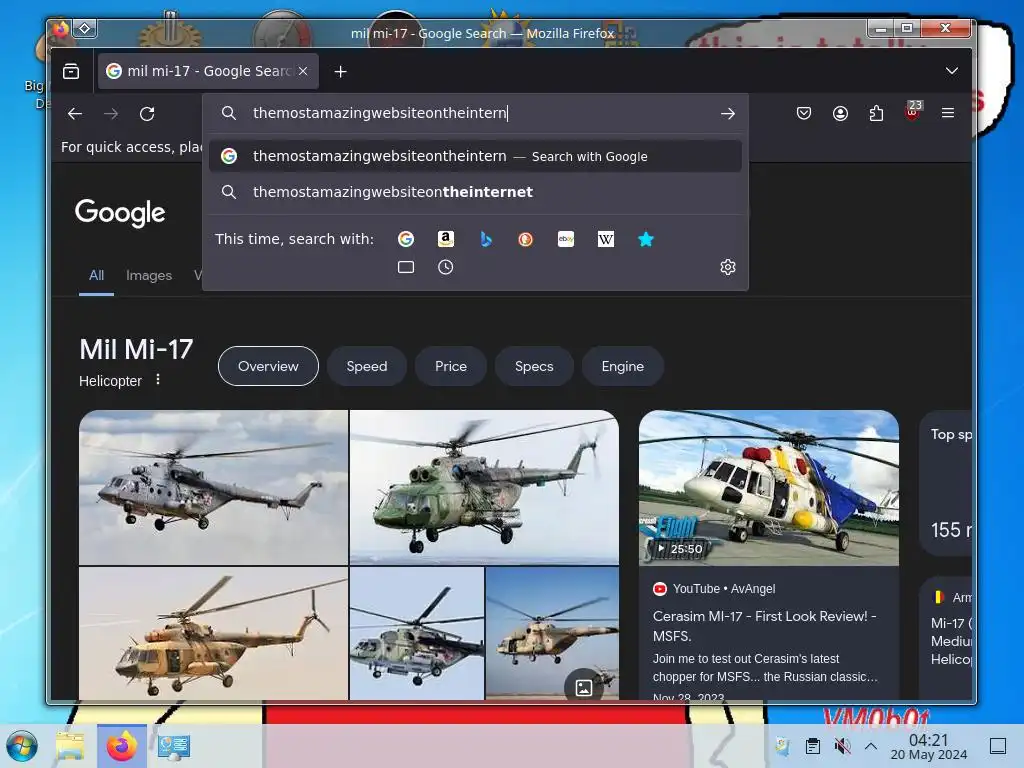
Task: Switch to the Images results tab
Action: 149,276
